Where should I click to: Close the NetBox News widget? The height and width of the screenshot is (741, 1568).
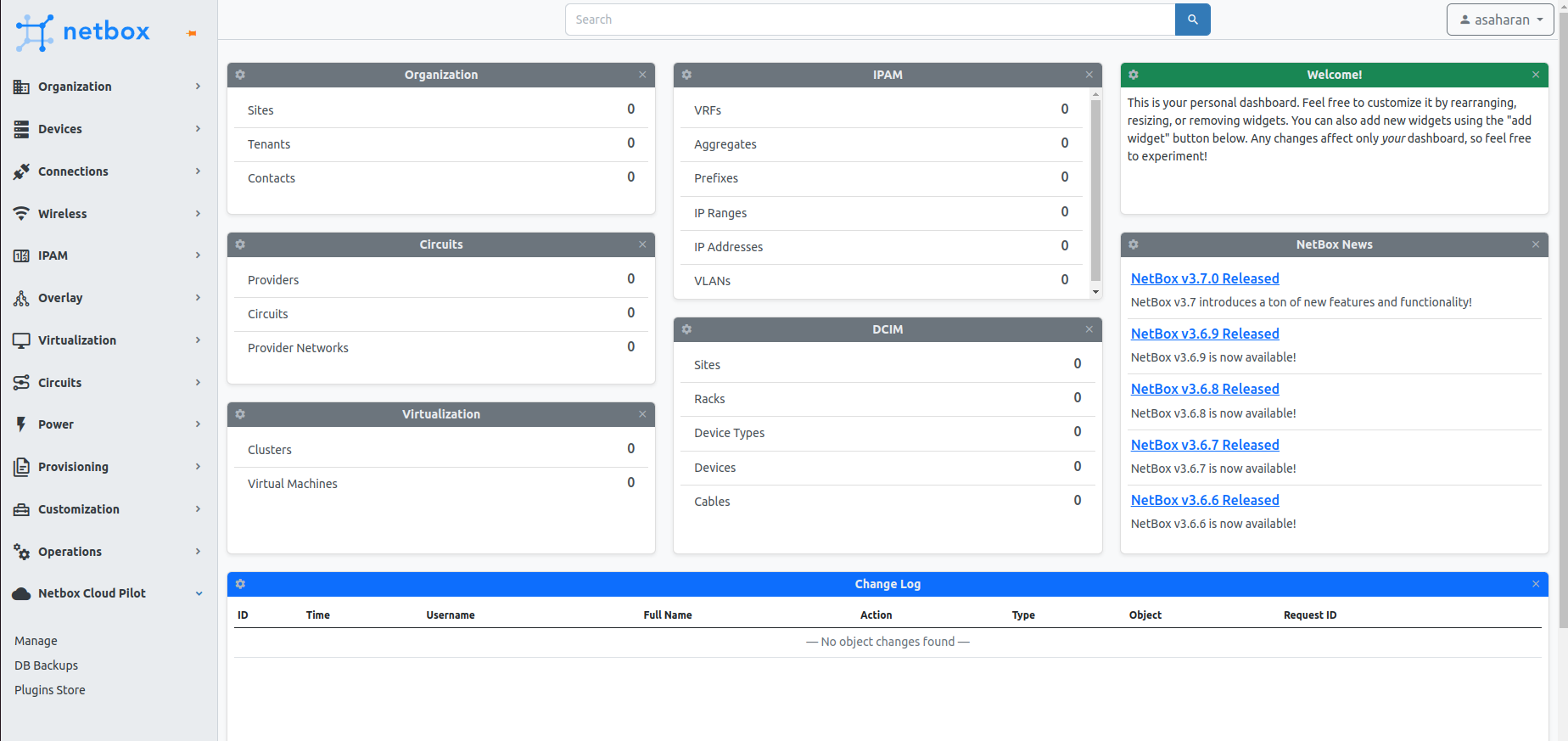(1536, 244)
